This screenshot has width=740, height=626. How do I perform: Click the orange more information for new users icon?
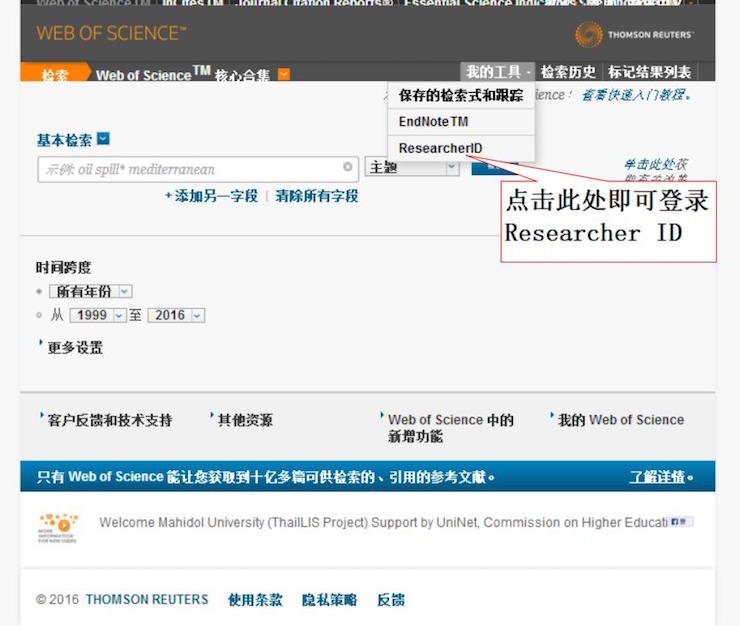tap(58, 527)
